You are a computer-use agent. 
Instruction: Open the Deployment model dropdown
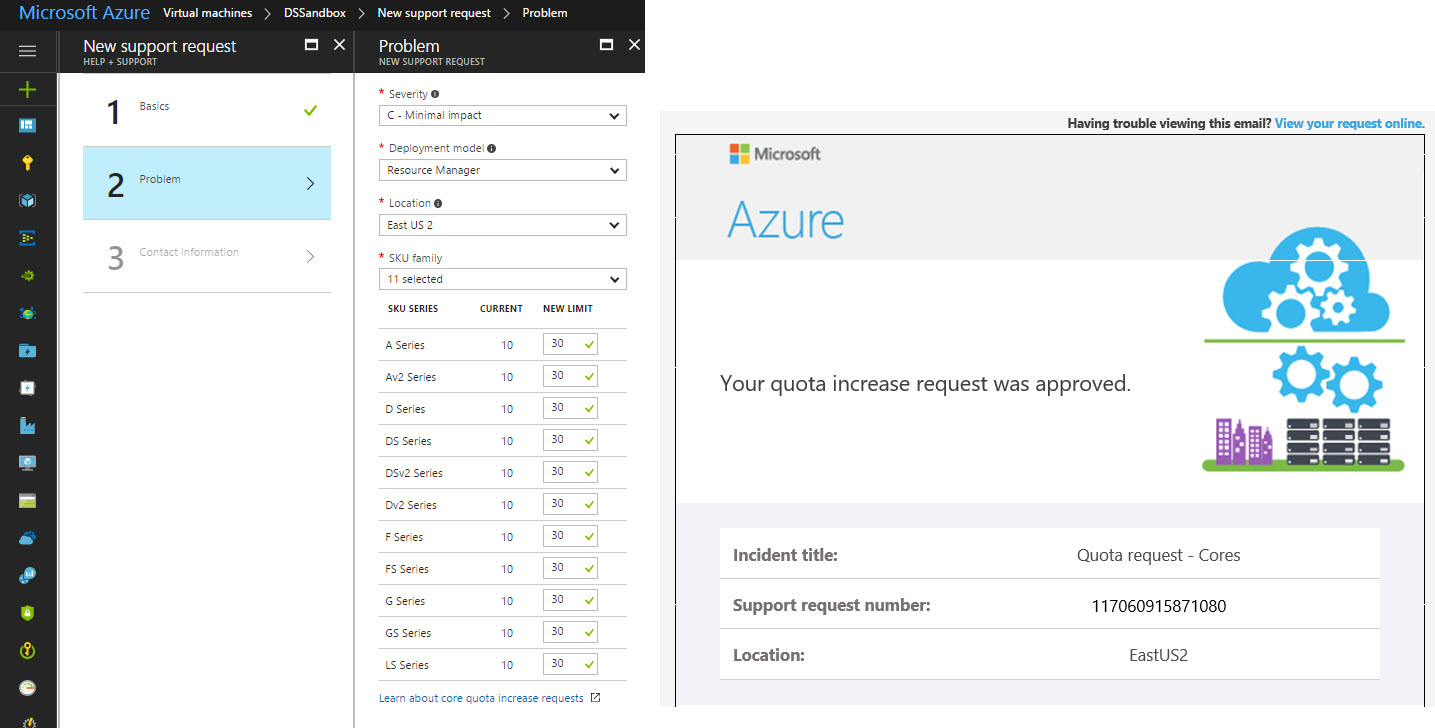pos(503,170)
